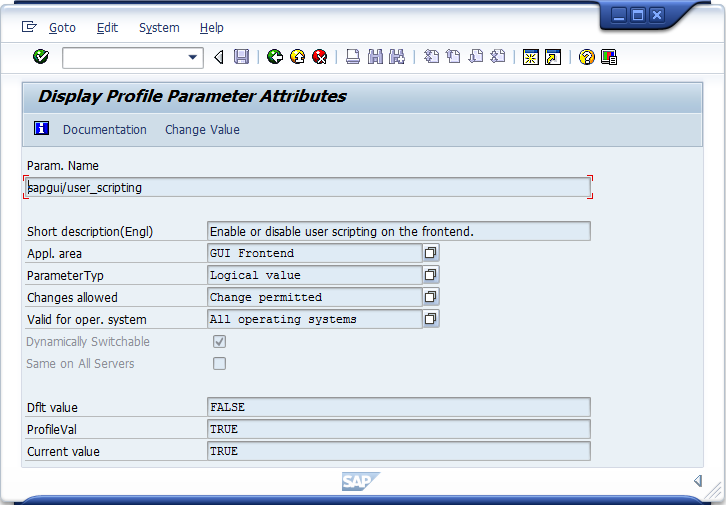Open value help for Appl. area field
The height and width of the screenshot is (505, 726).
(431, 253)
